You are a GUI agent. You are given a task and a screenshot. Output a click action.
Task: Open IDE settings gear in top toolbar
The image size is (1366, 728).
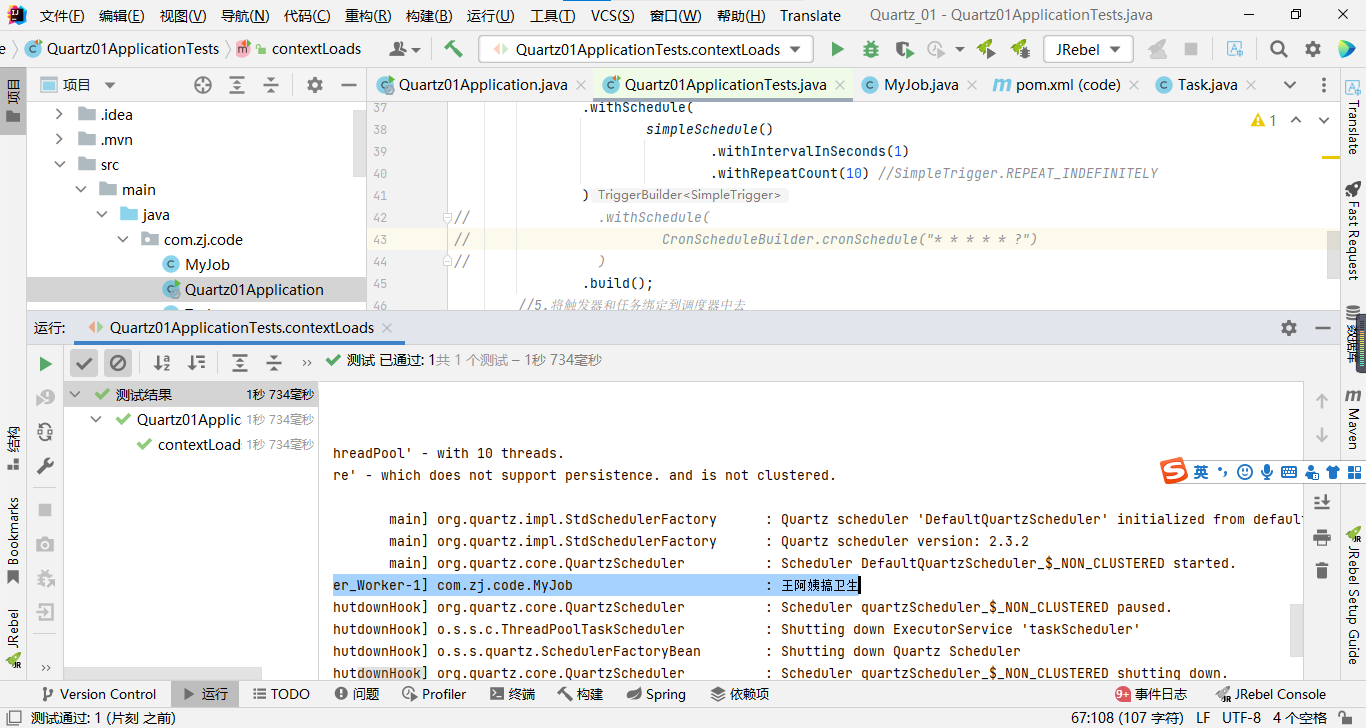click(1313, 49)
